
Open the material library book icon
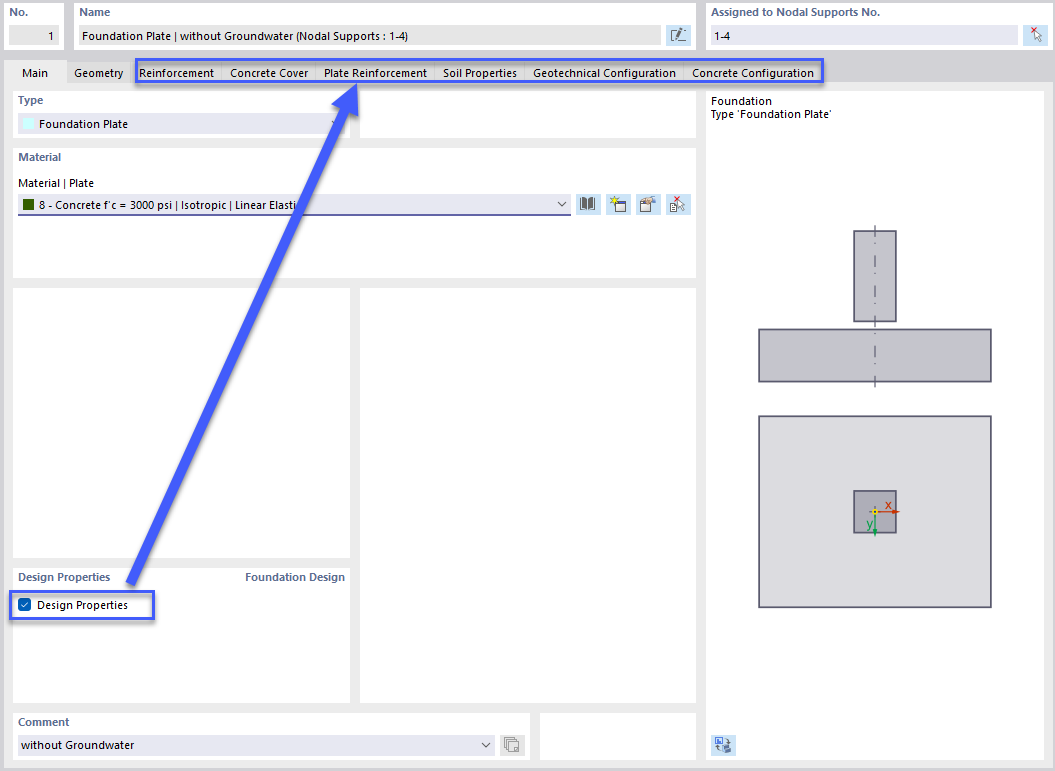(x=588, y=204)
